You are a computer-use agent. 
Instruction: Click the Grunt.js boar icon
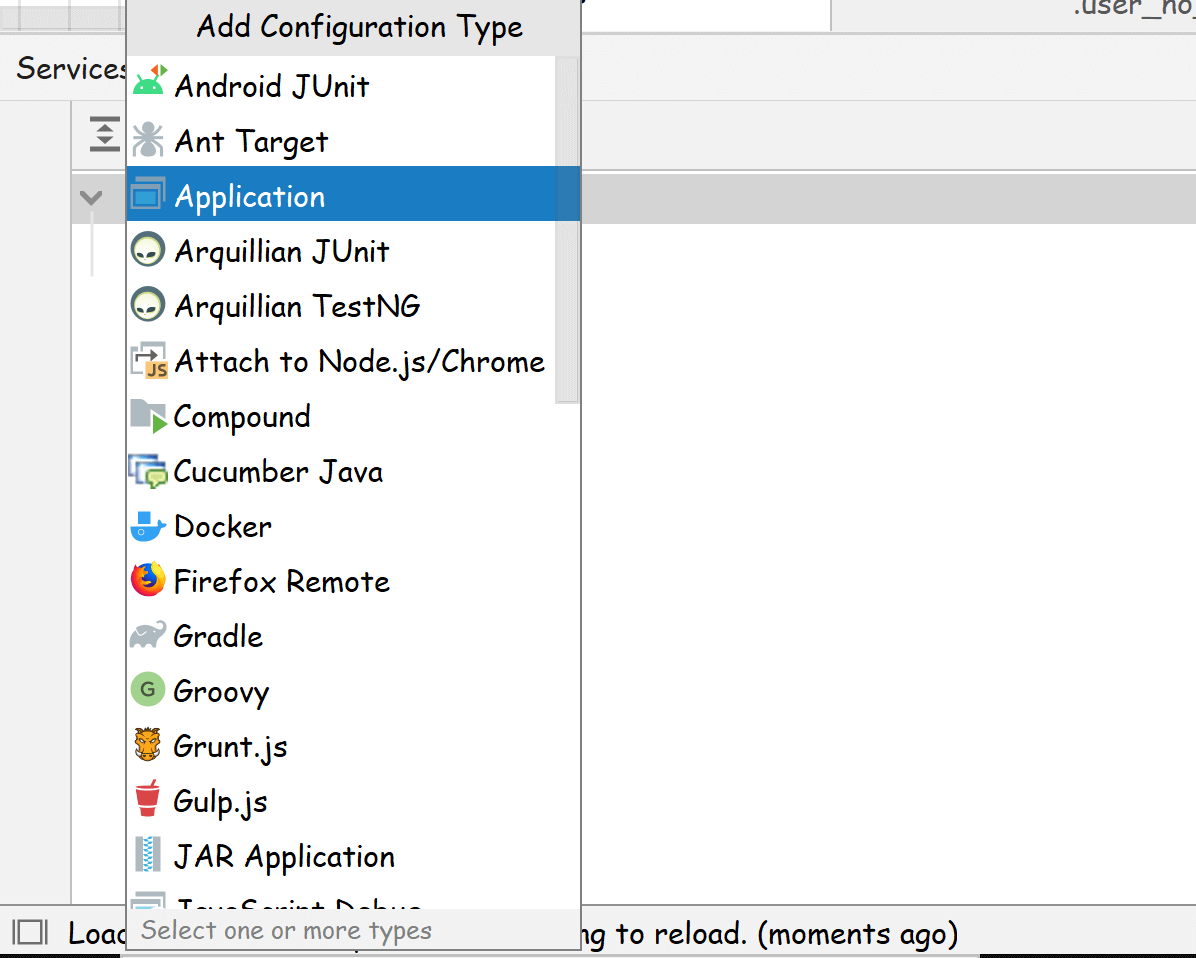coord(148,746)
